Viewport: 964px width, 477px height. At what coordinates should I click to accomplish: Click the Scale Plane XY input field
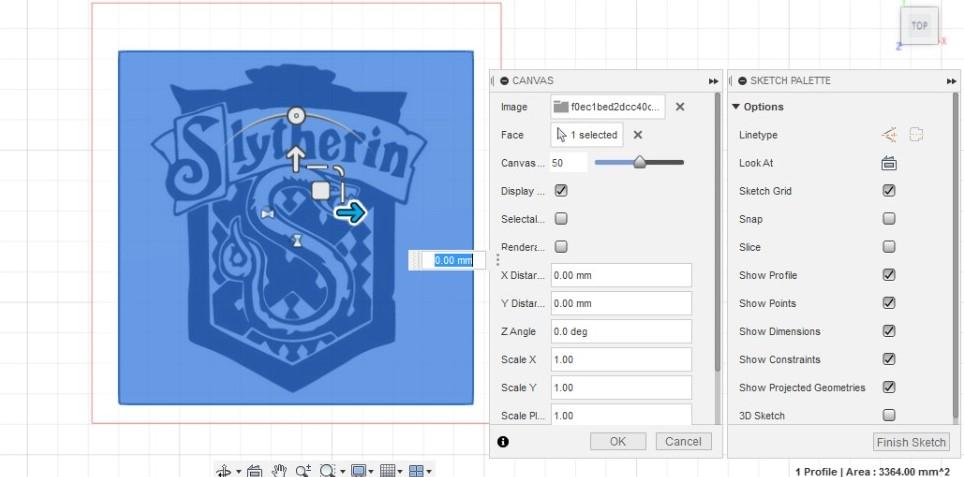621,415
